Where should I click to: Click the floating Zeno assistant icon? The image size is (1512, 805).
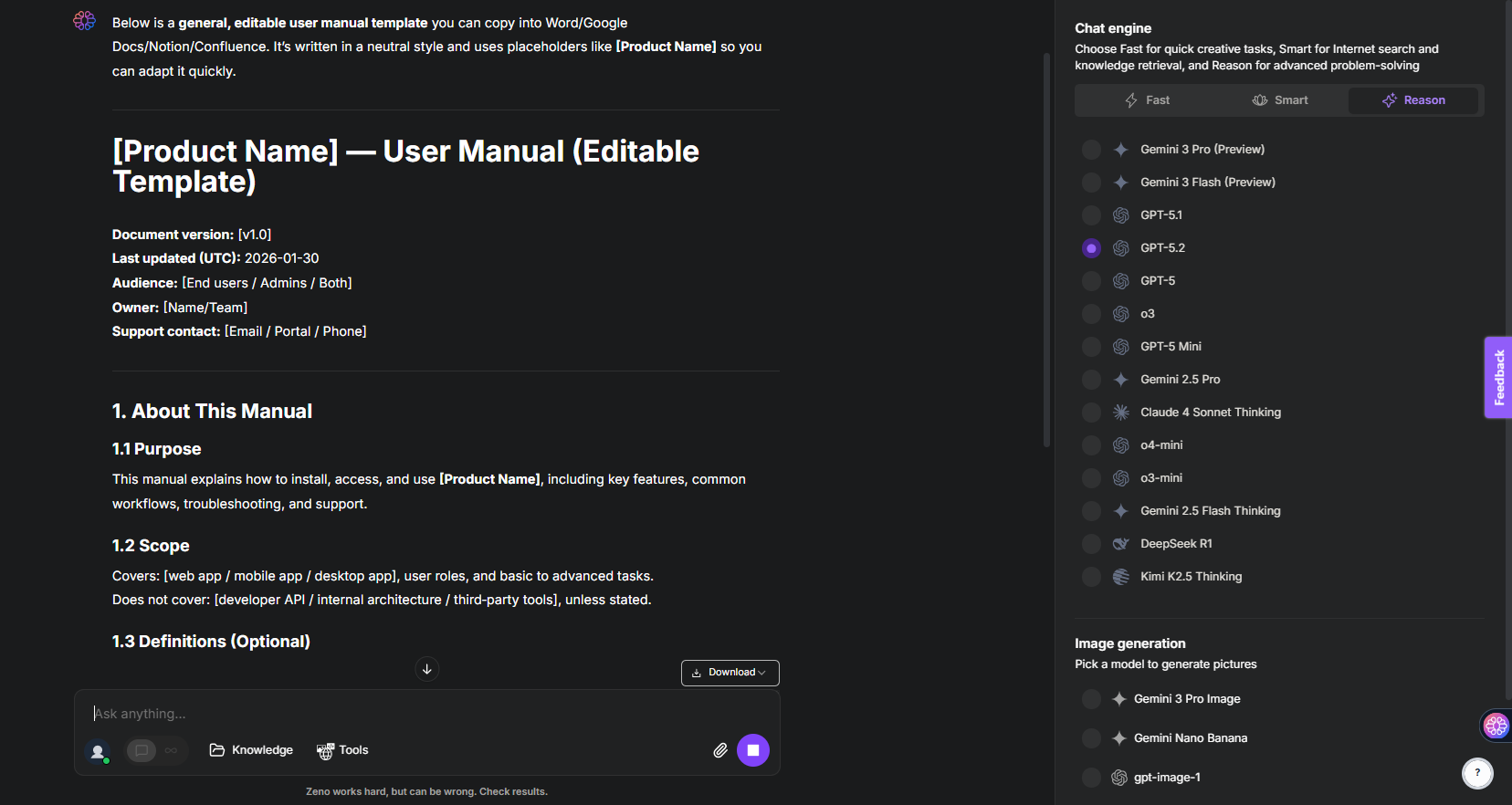(x=1496, y=726)
